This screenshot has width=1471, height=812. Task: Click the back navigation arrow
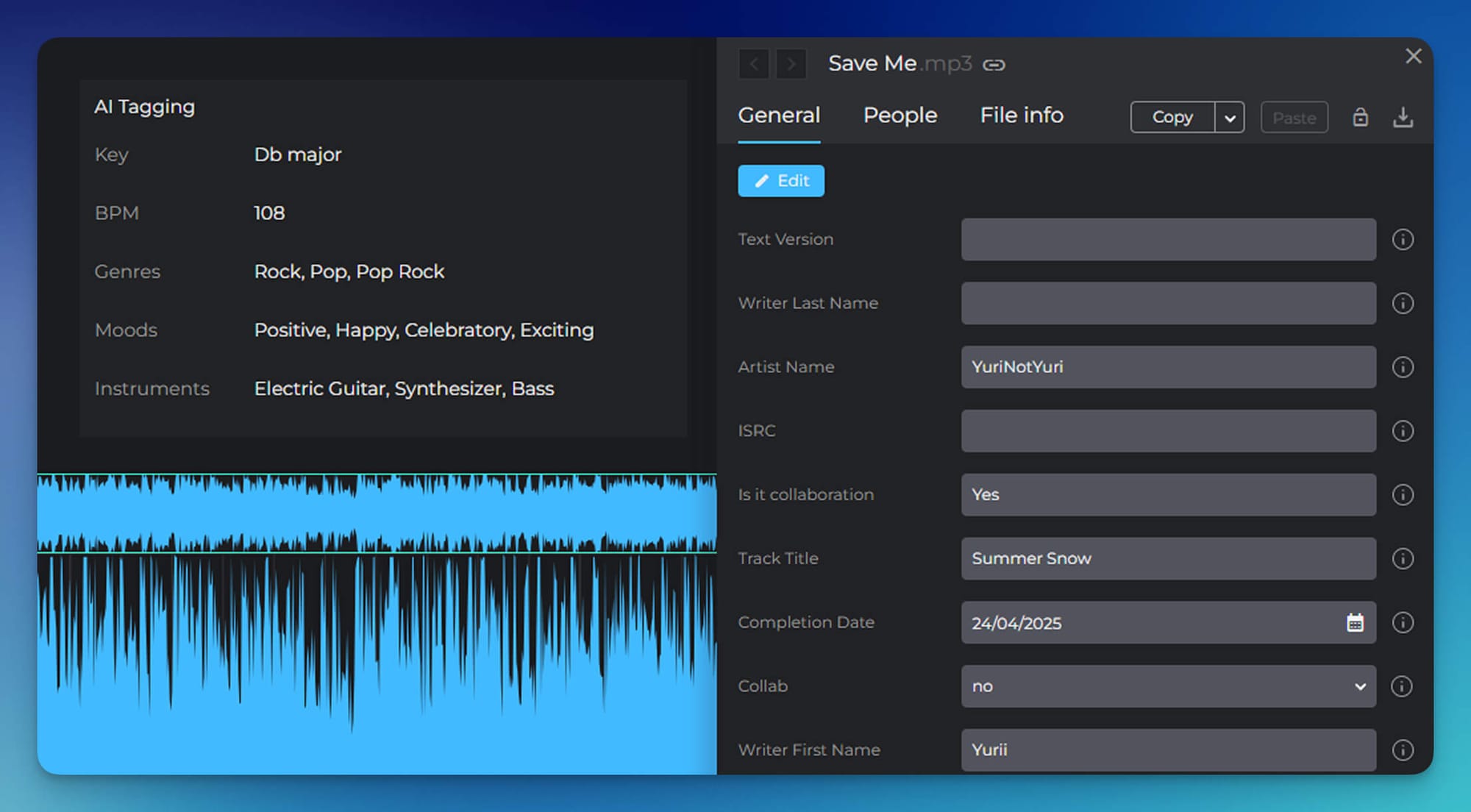click(753, 64)
